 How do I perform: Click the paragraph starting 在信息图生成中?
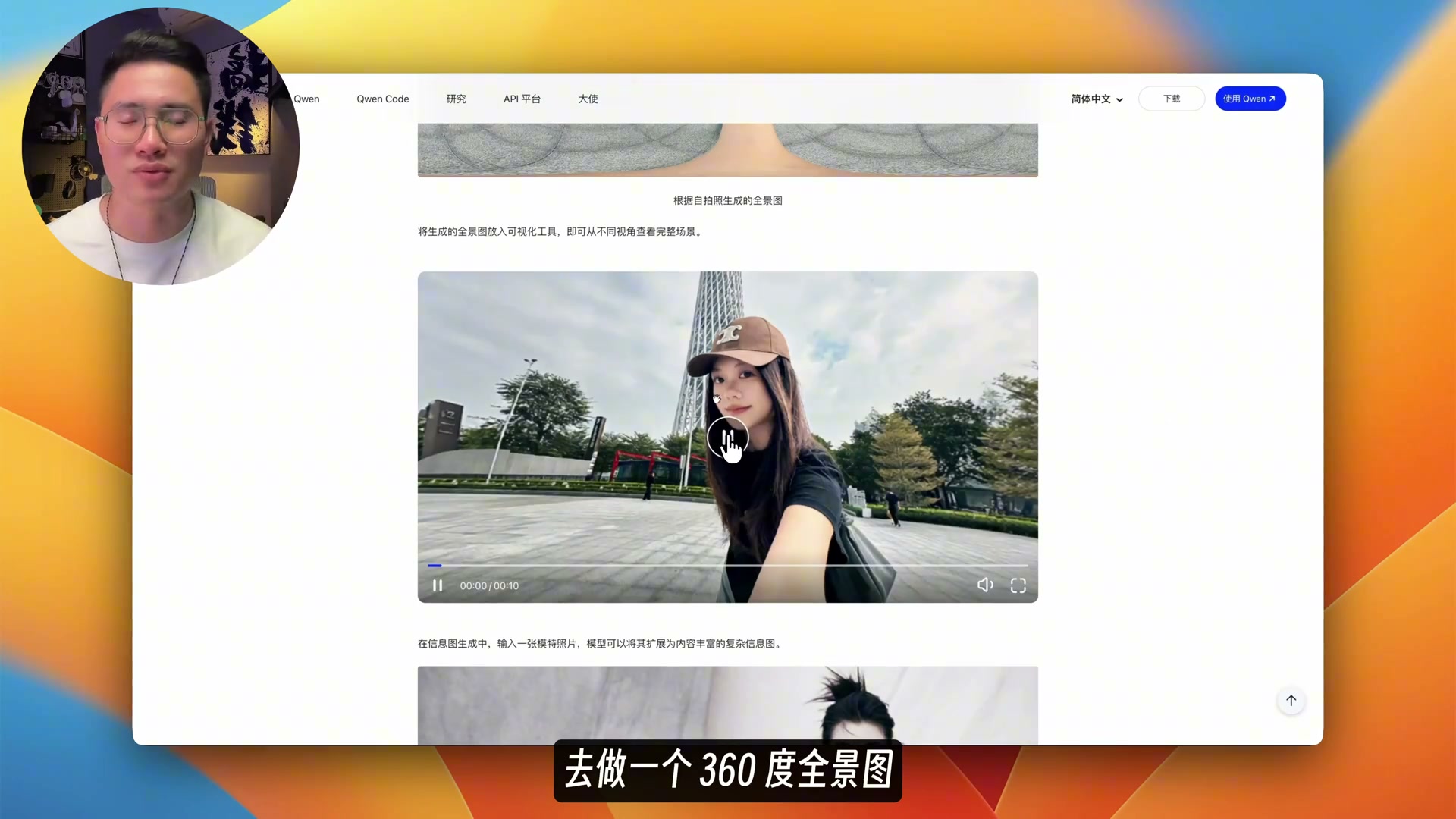pyautogui.click(x=601, y=644)
